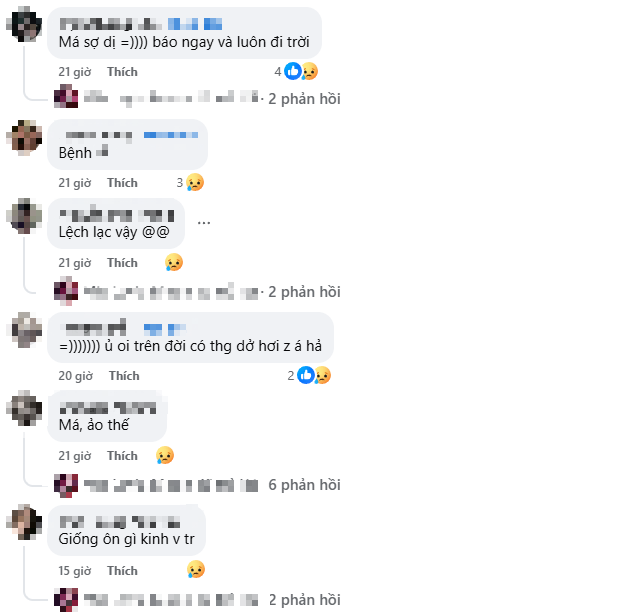Viewport: 634px width, 613px height.
Task: Click the crying emoji under "Giống ôn gì kinh"
Action: click(x=196, y=570)
